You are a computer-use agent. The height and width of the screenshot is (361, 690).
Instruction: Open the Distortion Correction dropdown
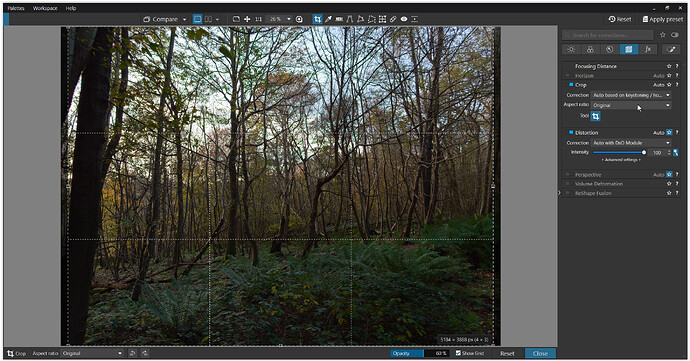pos(631,143)
